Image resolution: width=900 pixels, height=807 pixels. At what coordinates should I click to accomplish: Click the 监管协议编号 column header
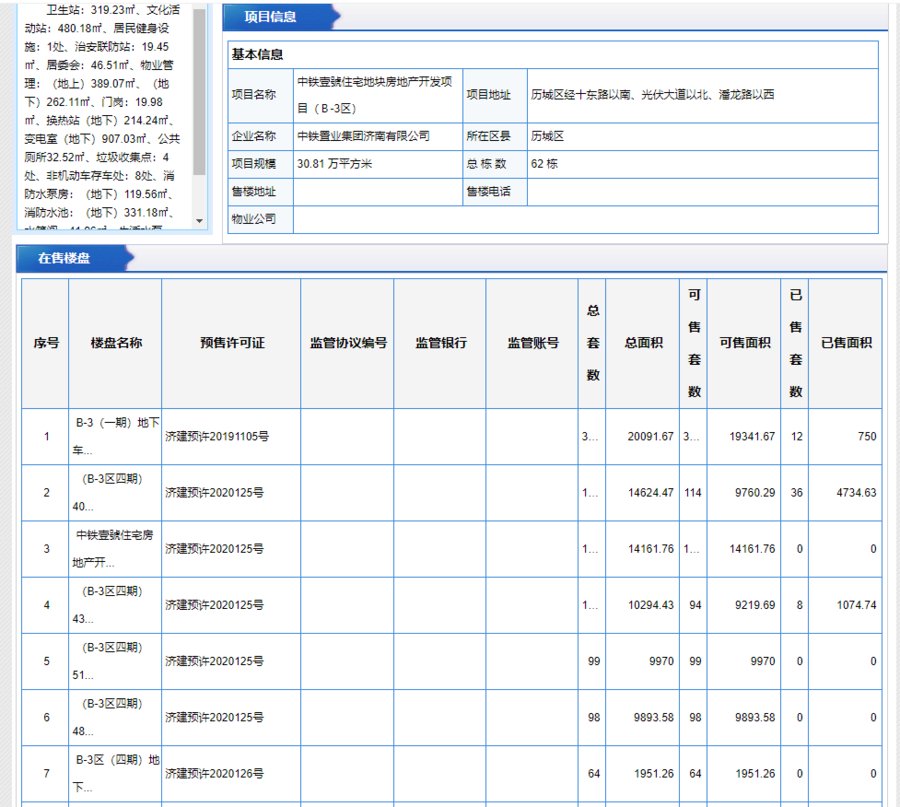pos(347,343)
